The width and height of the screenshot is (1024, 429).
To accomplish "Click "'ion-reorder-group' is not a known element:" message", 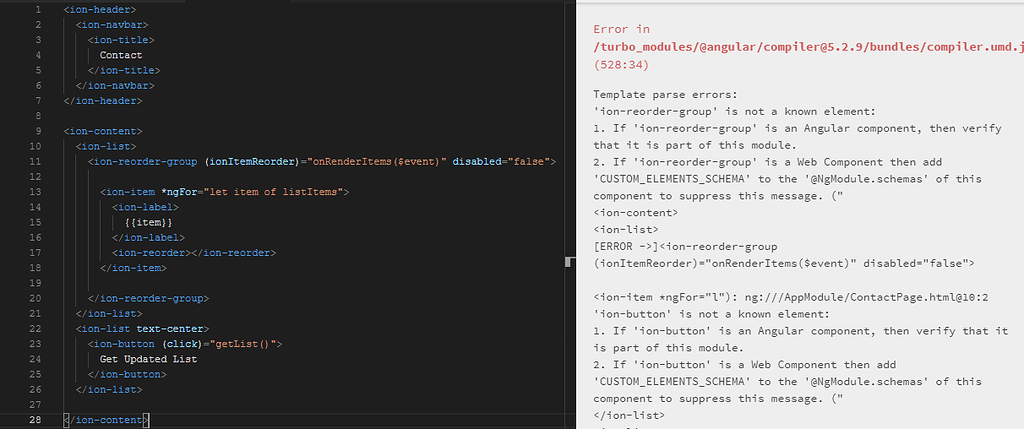I will tap(734, 112).
